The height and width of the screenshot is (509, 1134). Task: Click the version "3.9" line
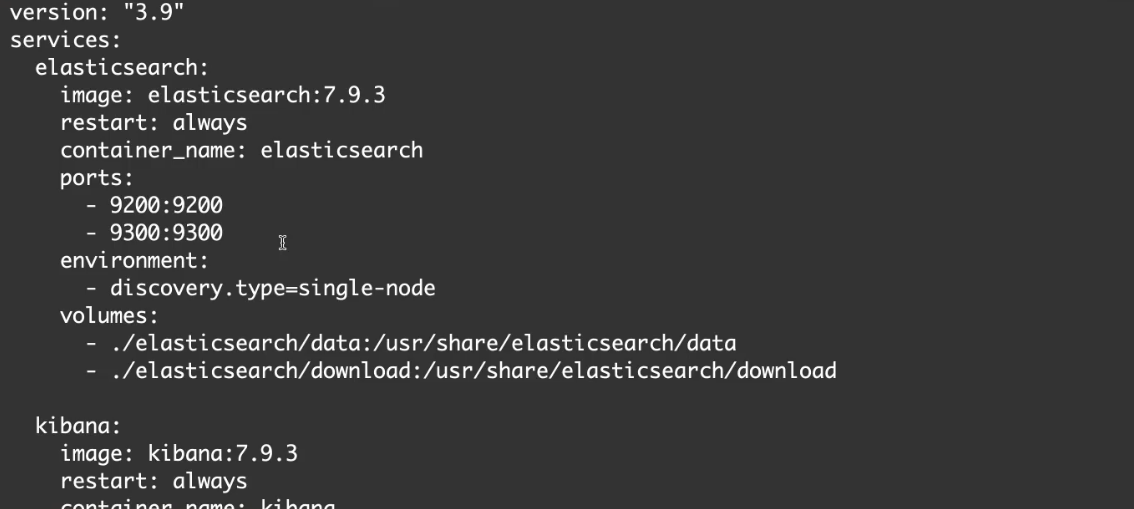coord(83,16)
